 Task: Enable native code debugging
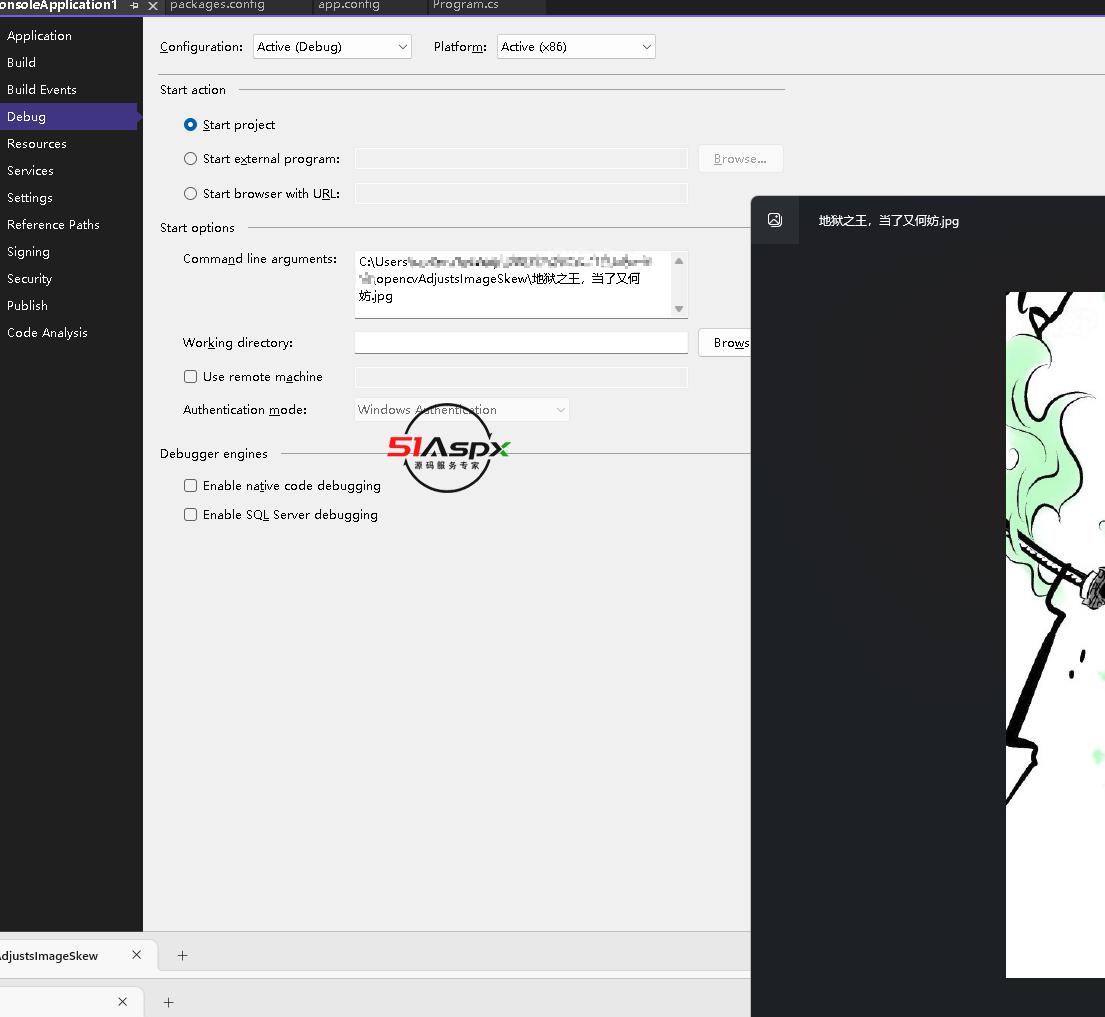click(x=190, y=486)
